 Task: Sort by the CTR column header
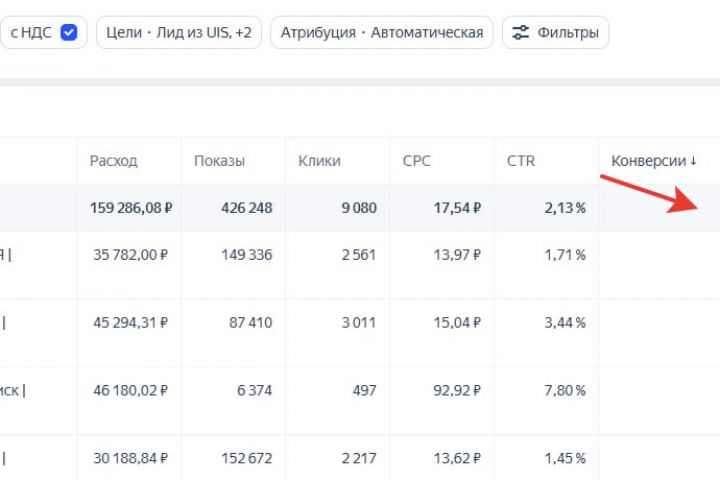coord(520,160)
